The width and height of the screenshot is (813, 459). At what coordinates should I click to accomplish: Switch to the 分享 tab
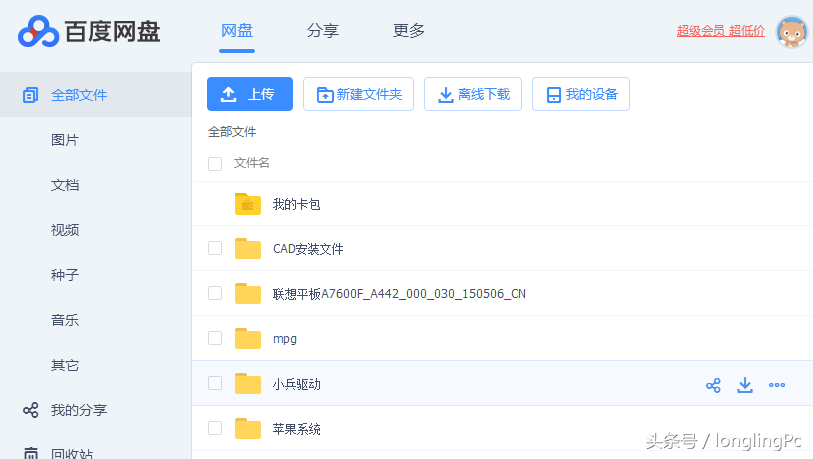(323, 31)
